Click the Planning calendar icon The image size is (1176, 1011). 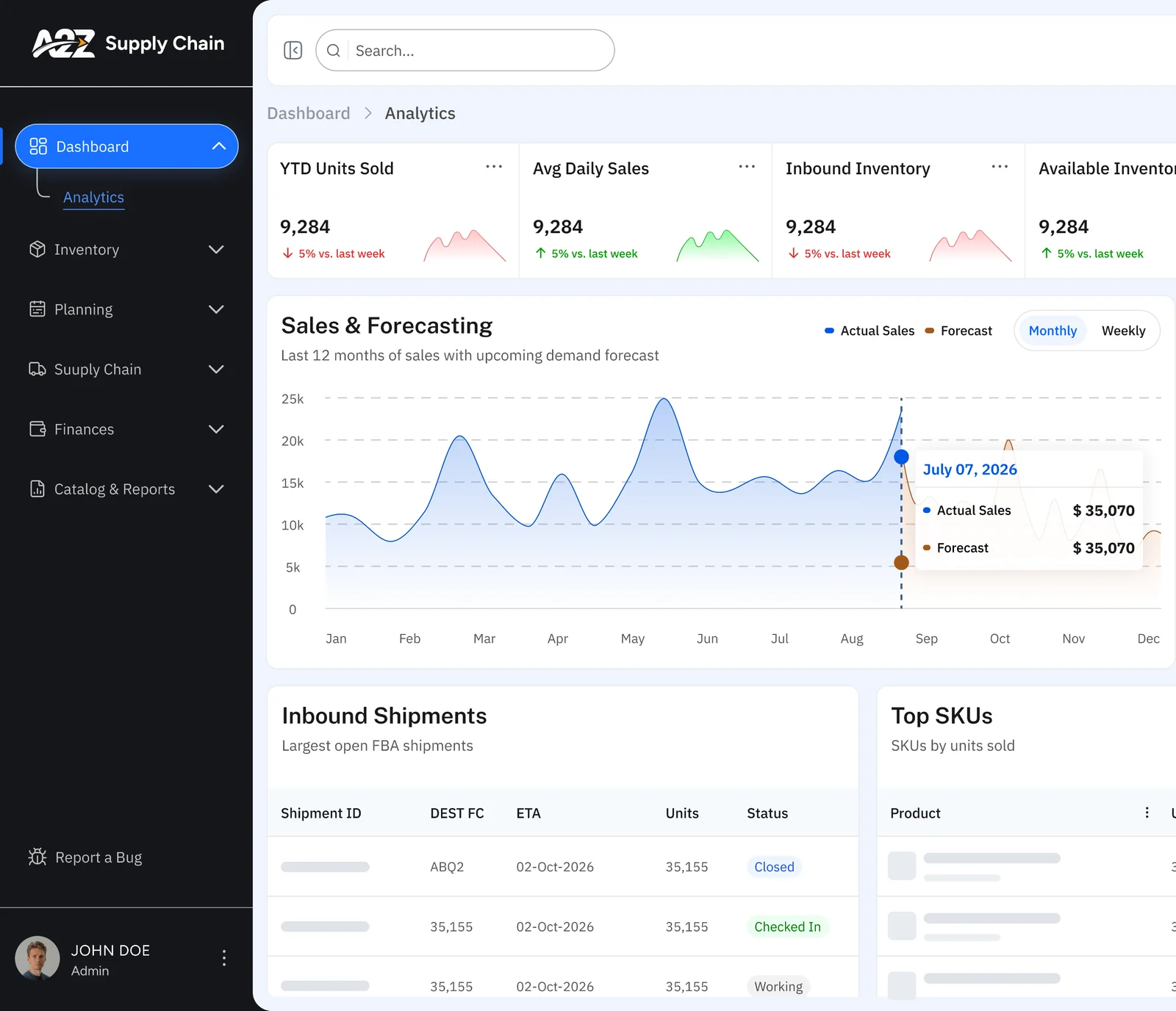37,309
